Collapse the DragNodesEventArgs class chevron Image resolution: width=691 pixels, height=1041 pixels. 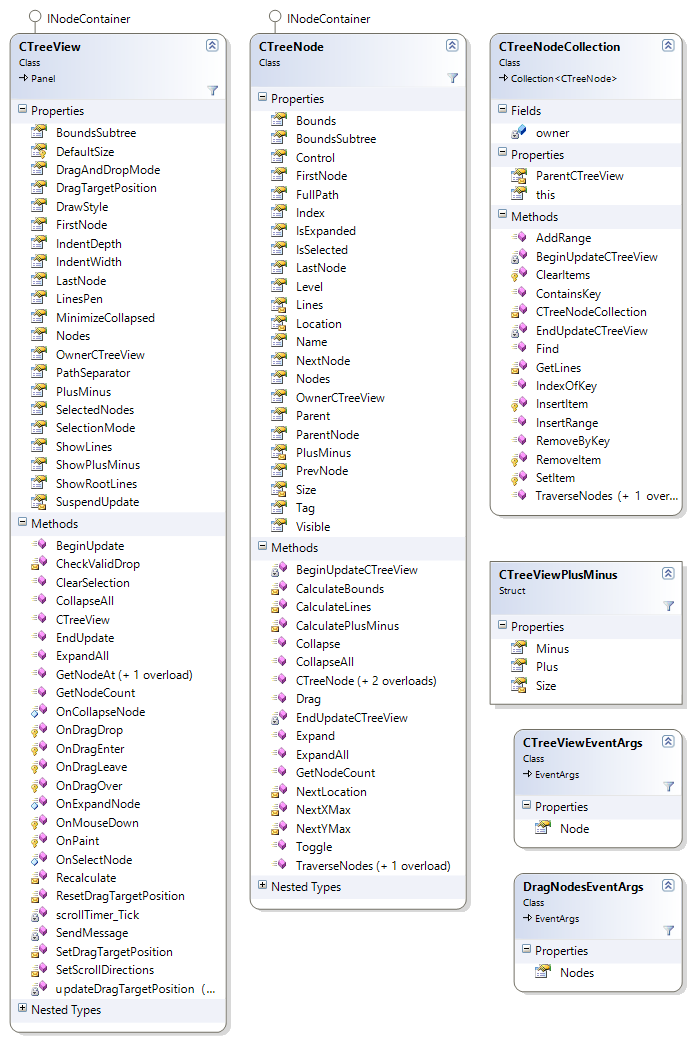(x=668, y=885)
